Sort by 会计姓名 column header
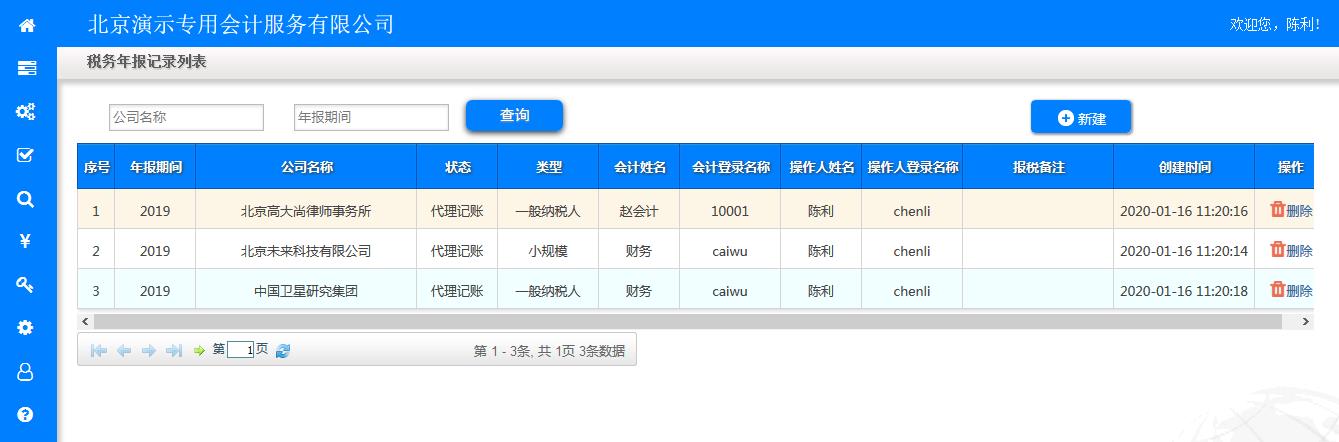Viewport: 1339px width, 442px height. [640, 167]
